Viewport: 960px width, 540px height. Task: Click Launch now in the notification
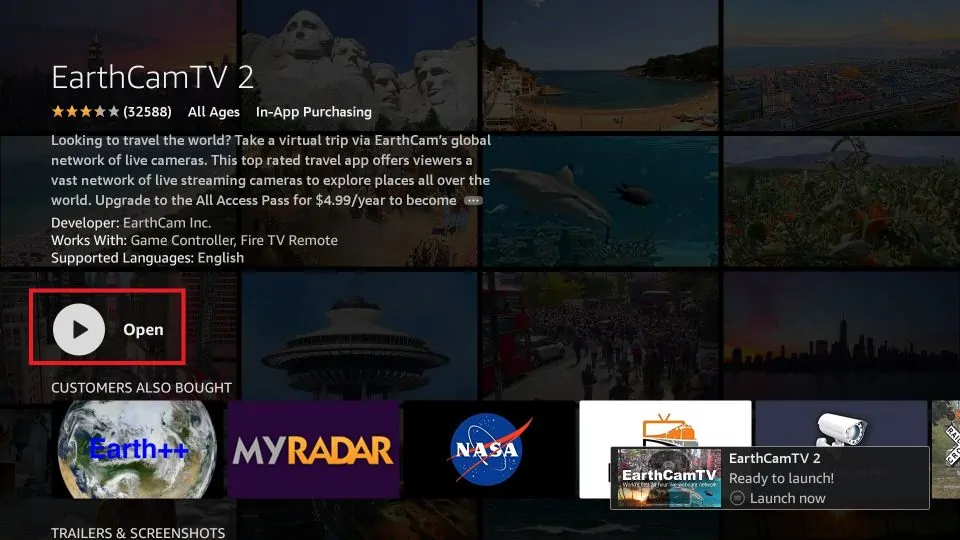coord(778,498)
